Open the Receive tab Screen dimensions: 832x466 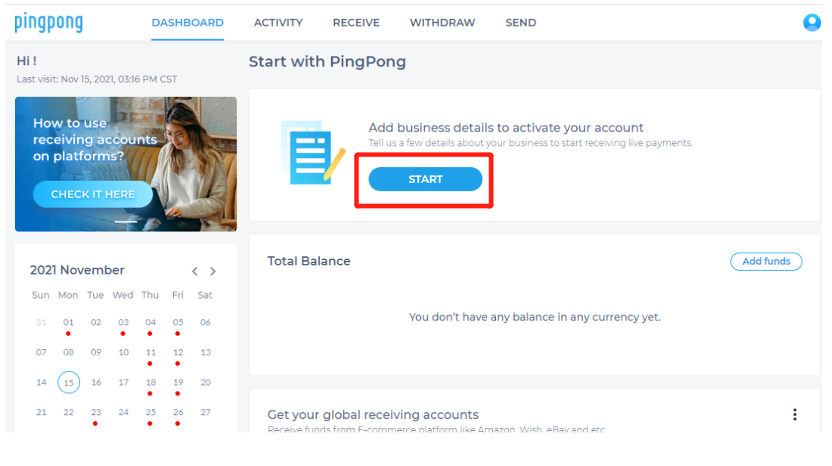356,22
